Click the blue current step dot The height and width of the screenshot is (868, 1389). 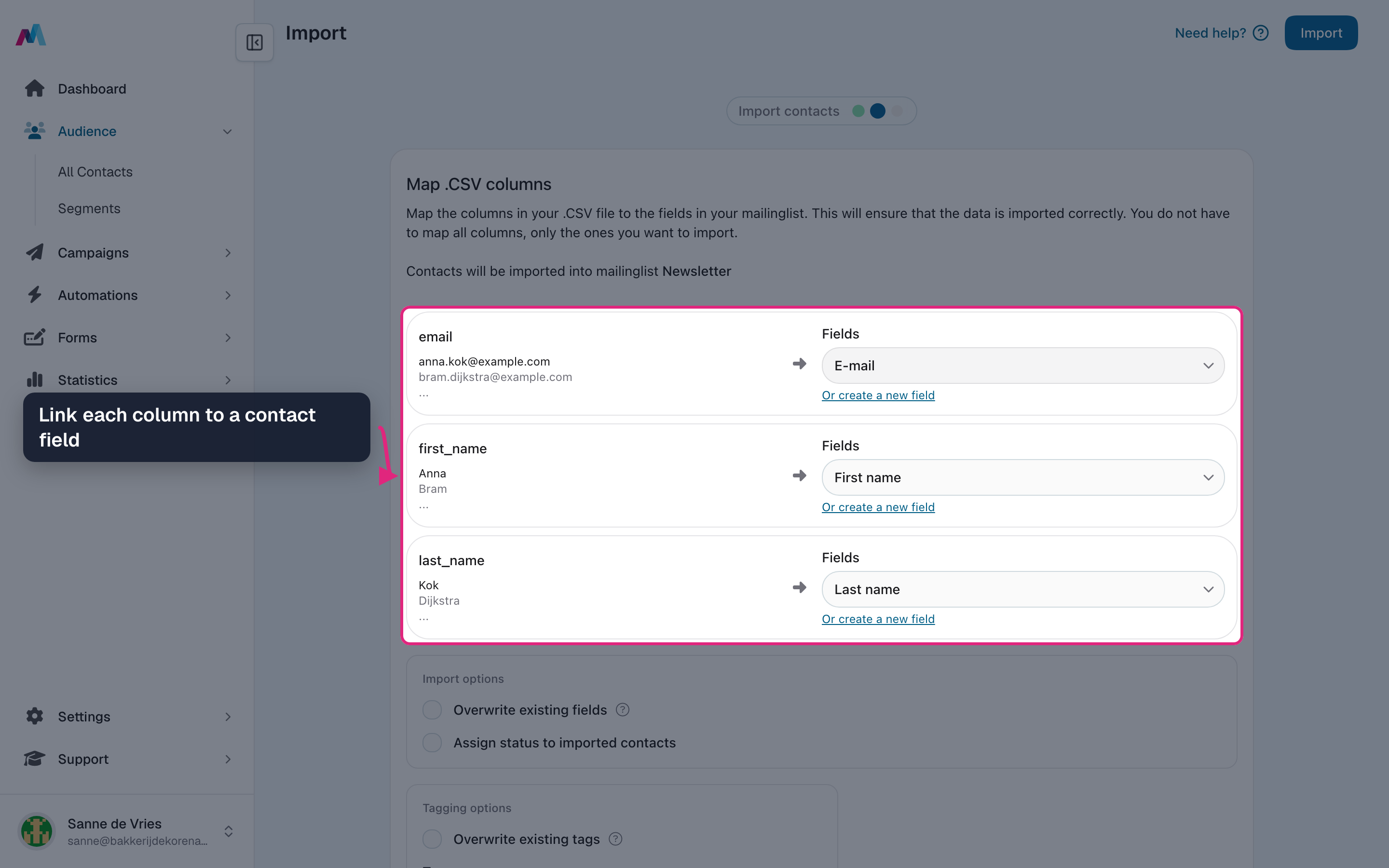[878, 111]
